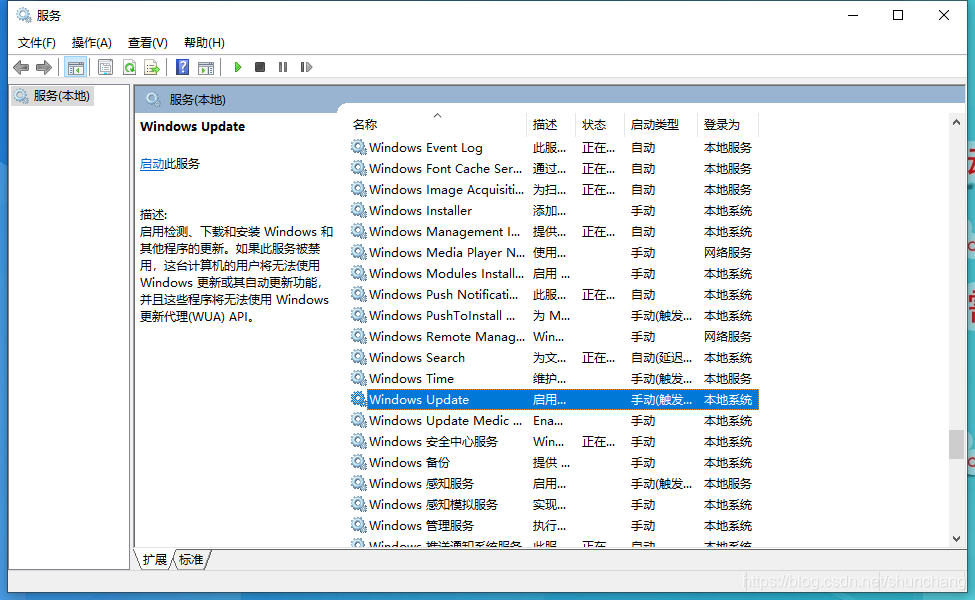975x600 pixels.
Task: Open the 文件(F) menu
Action: coord(37,43)
